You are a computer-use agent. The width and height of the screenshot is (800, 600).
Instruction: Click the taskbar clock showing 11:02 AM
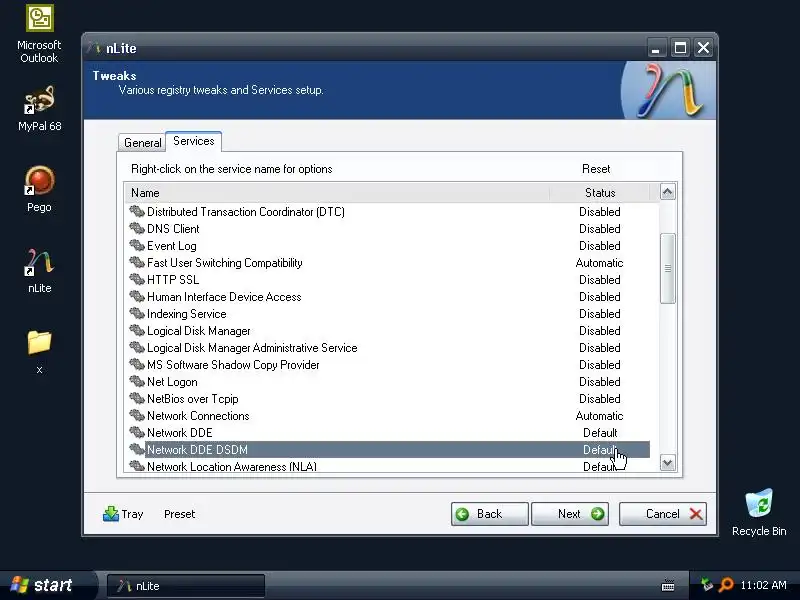(x=763, y=585)
